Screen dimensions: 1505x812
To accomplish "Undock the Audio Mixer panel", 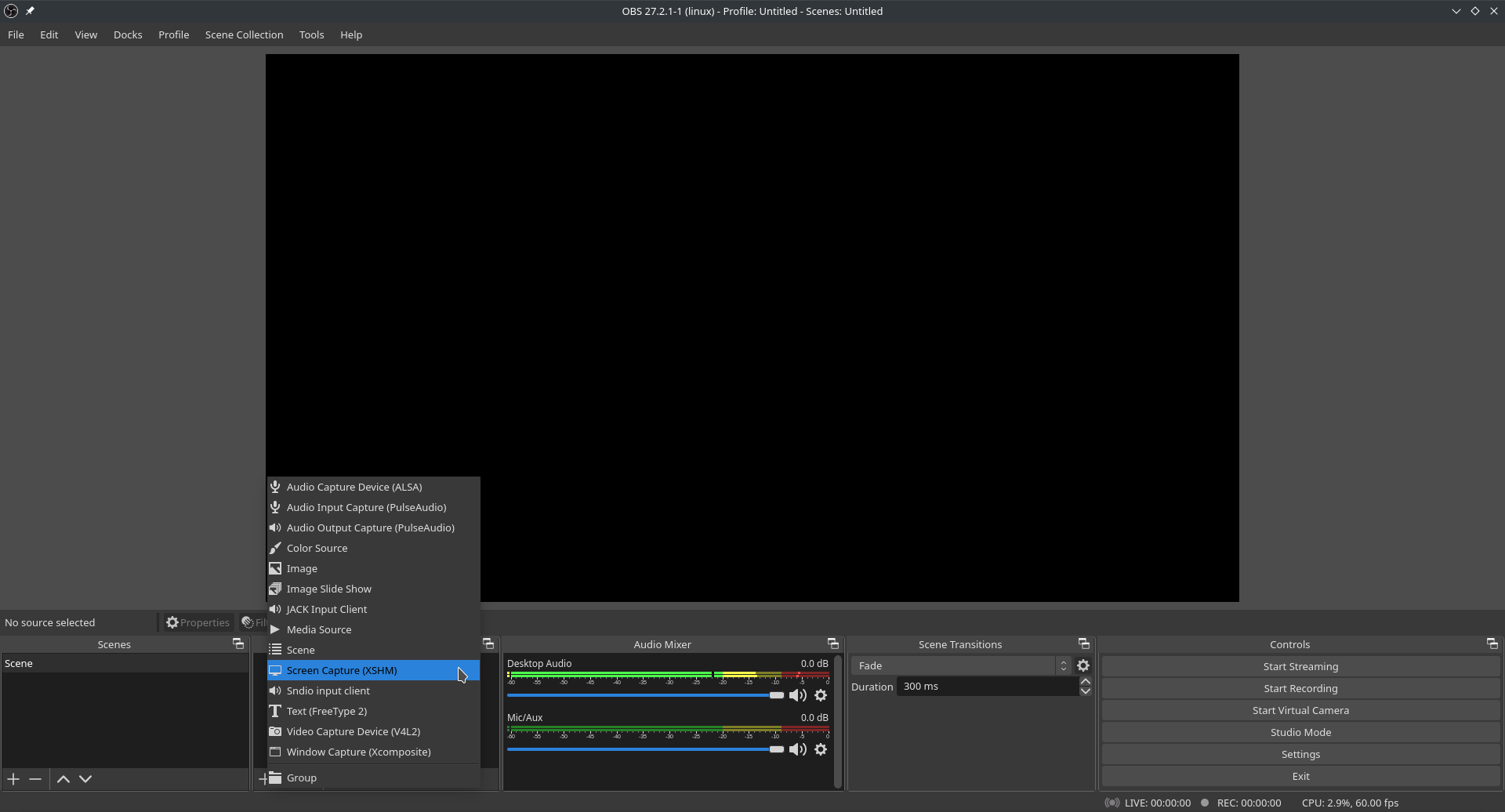I will pyautogui.click(x=833, y=643).
